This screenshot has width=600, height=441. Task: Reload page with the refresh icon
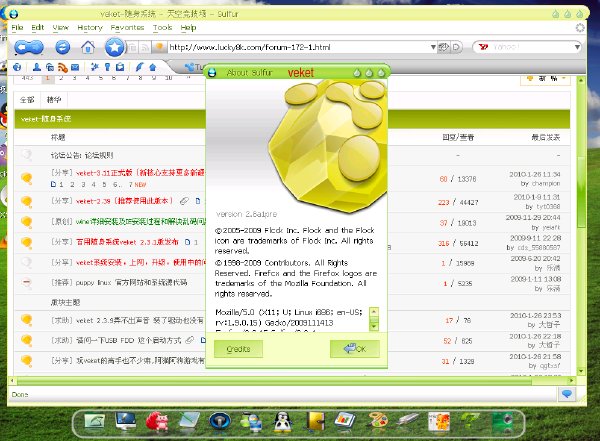tap(63, 47)
